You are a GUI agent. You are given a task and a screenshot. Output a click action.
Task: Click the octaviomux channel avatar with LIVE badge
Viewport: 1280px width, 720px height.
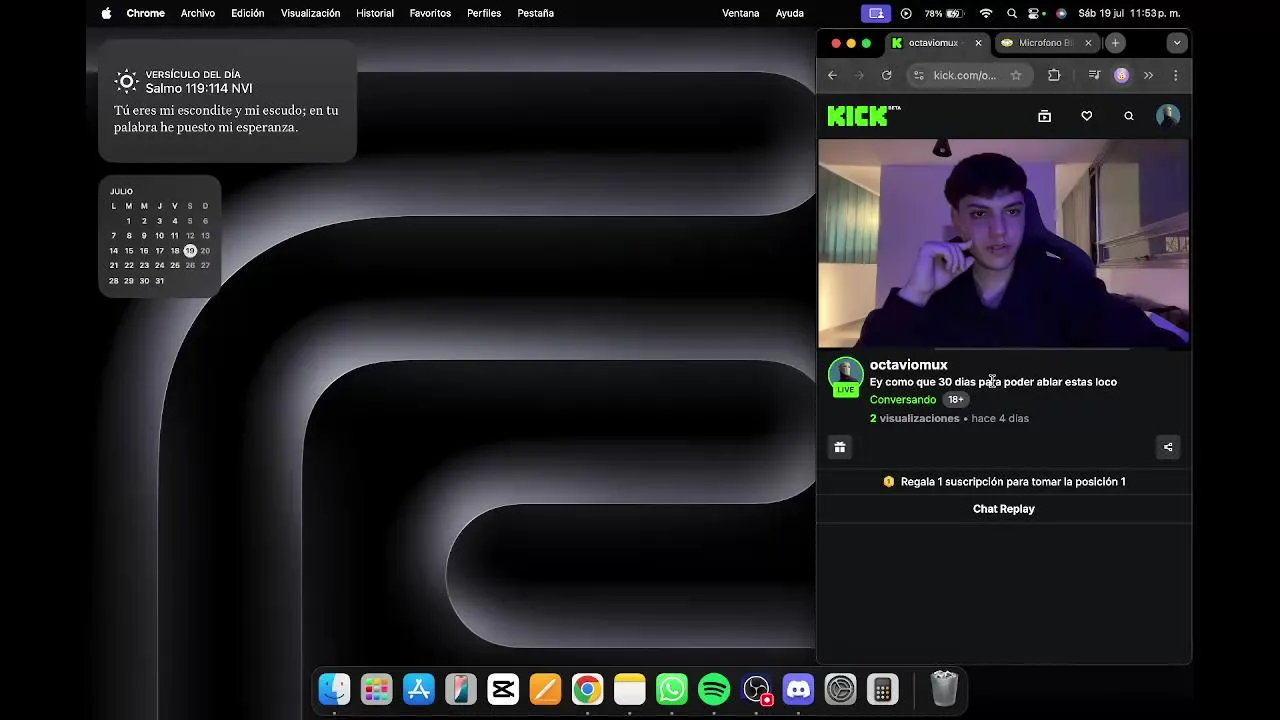pos(845,377)
